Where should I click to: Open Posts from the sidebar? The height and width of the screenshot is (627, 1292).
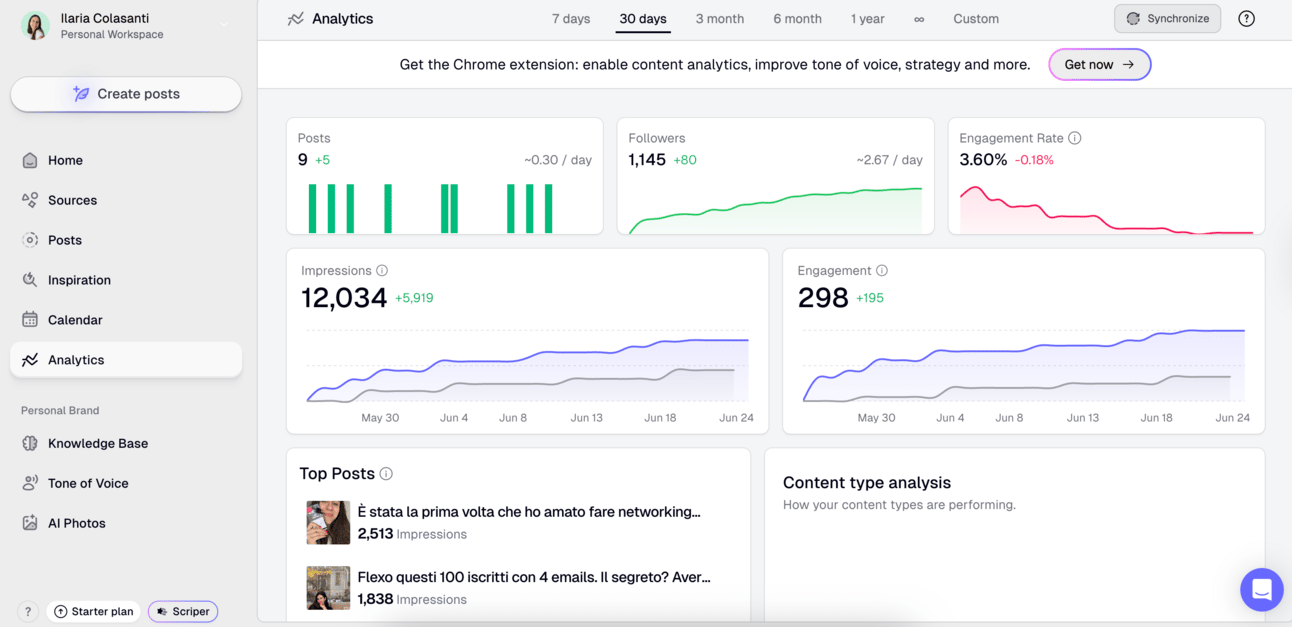[126, 240]
